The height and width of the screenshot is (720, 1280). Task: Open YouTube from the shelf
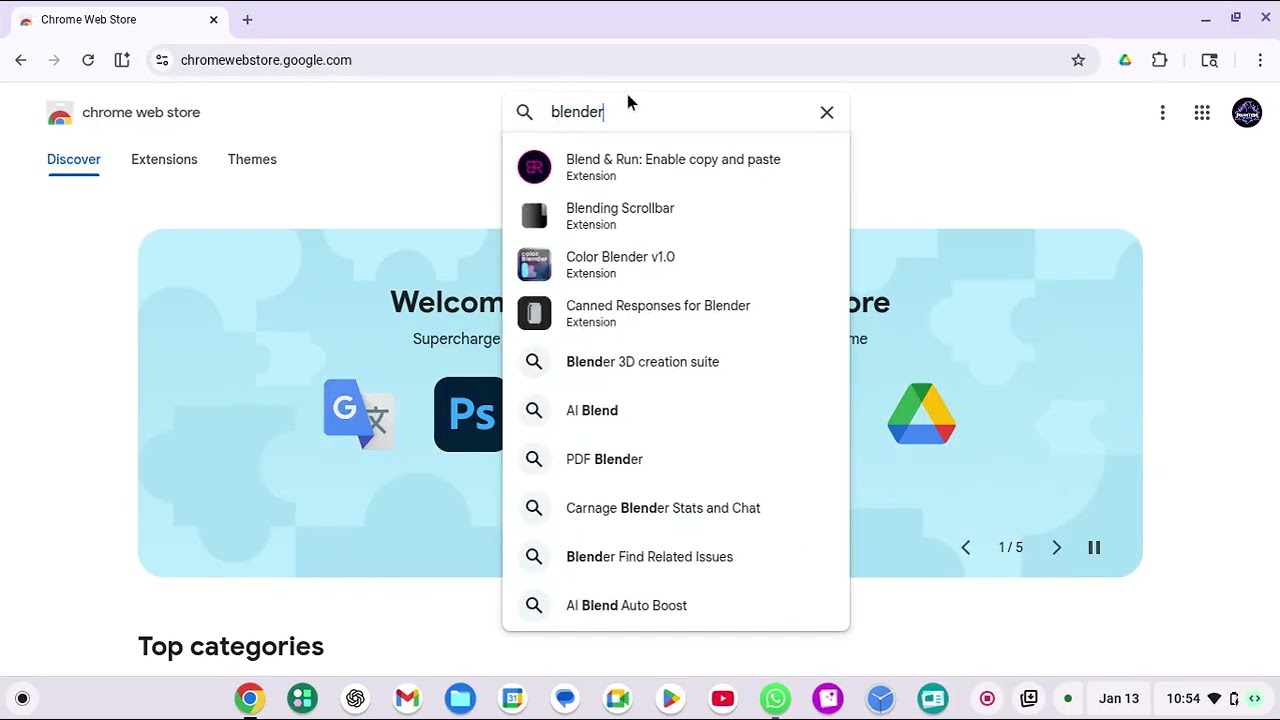[723, 698]
